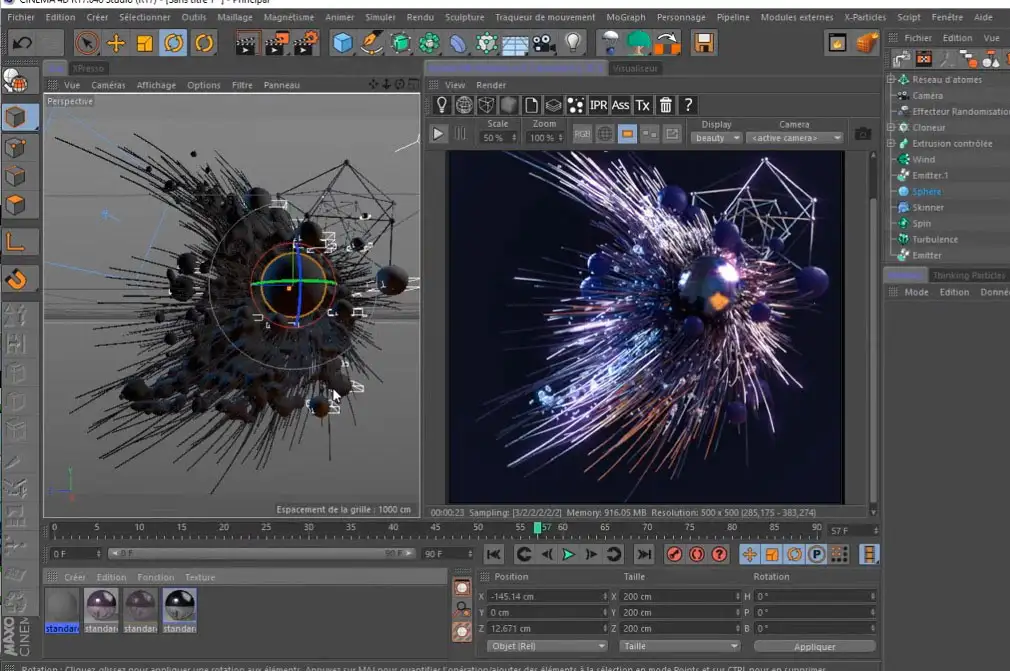This screenshot has width=1010, height=671.
Task: Select the fourth standard material with dark sphere
Action: coord(180,611)
